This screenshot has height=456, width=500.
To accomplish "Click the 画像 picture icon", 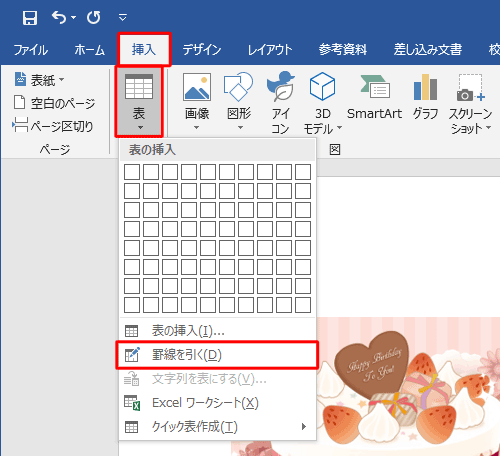I will point(197,87).
